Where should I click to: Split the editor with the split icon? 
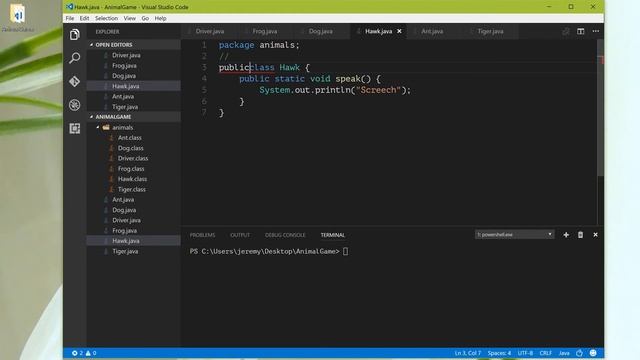[x=580, y=31]
